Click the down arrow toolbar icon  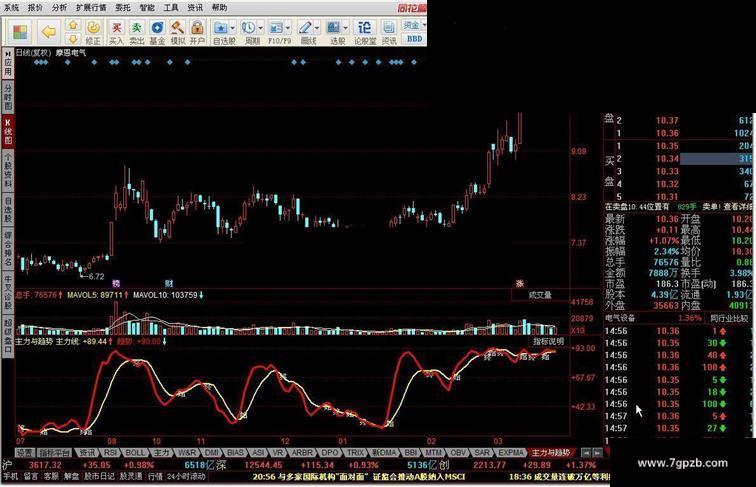coord(72,39)
